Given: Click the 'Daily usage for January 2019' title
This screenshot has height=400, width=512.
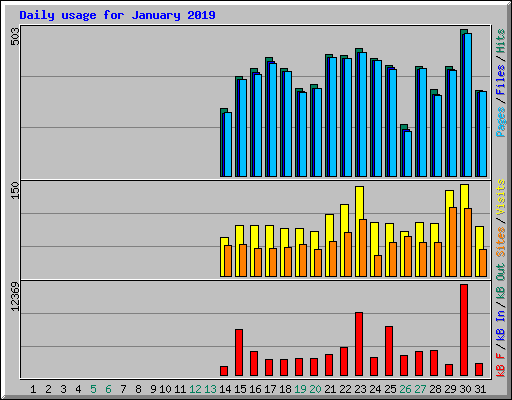Looking at the screenshot, I should pos(117,15).
